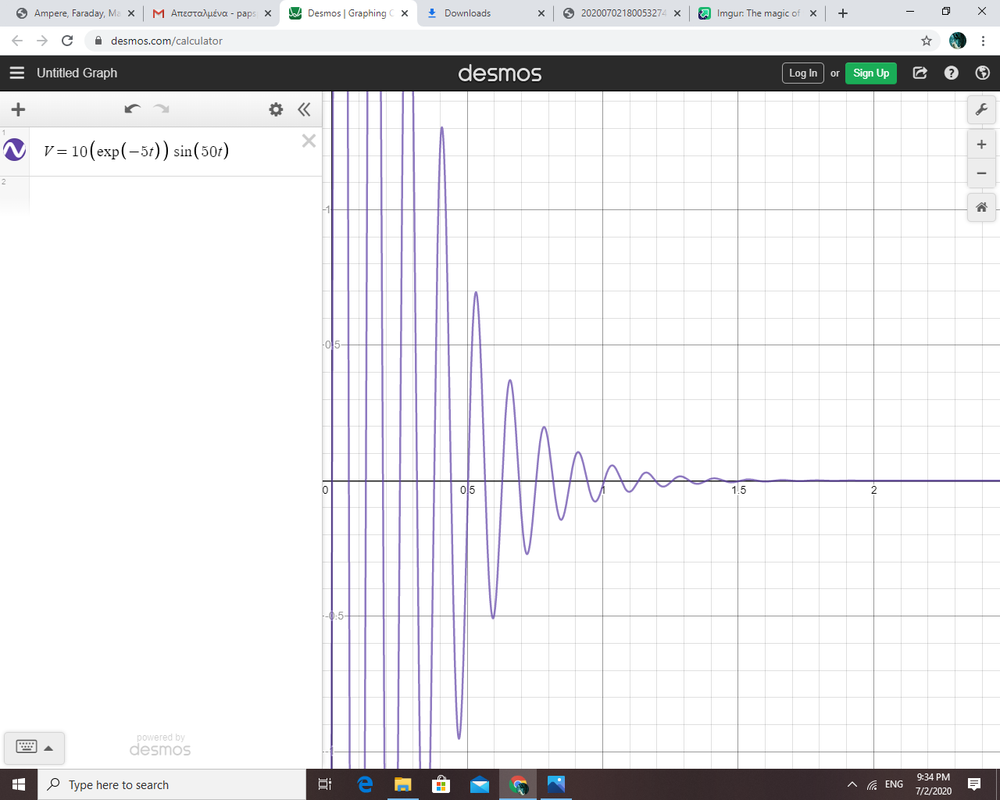Open expression list settings gear
The width and height of the screenshot is (1000, 800).
click(x=276, y=110)
